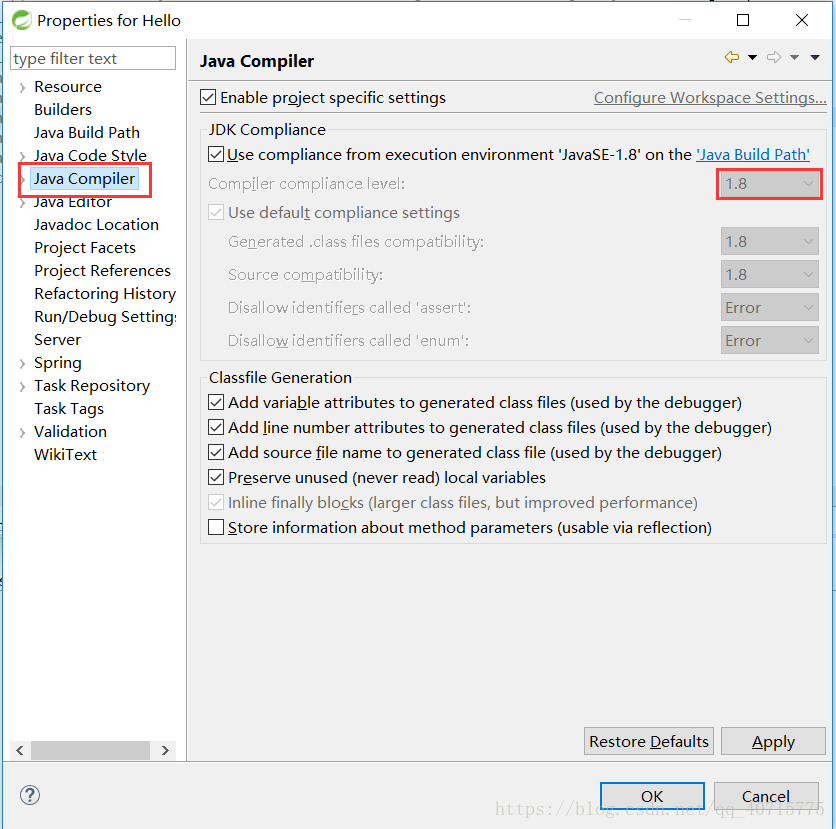This screenshot has width=836, height=829.
Task: Close the Properties for Hello dialog
Action: pyautogui.click(x=802, y=20)
